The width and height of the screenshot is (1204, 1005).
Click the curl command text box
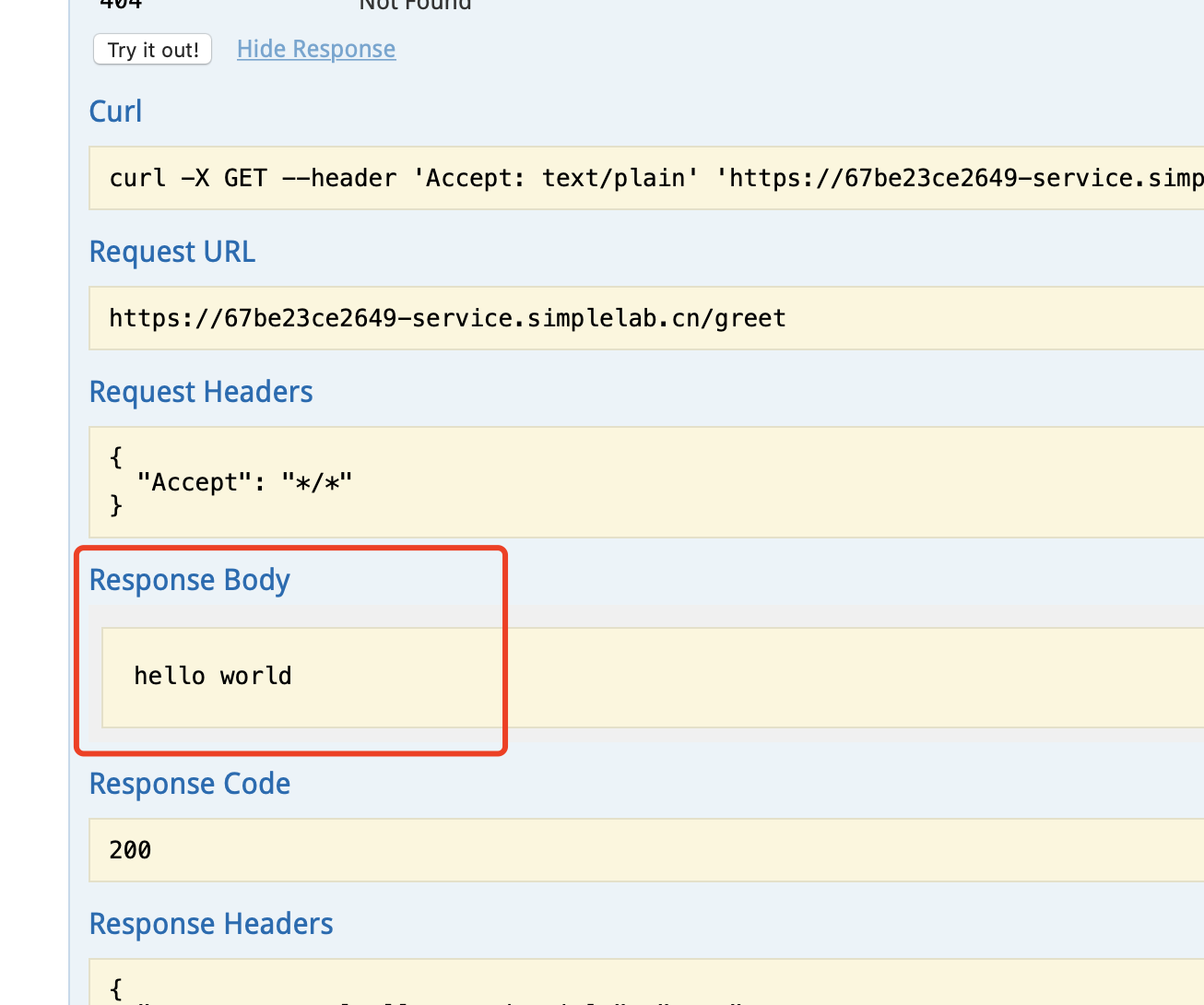pos(646,178)
